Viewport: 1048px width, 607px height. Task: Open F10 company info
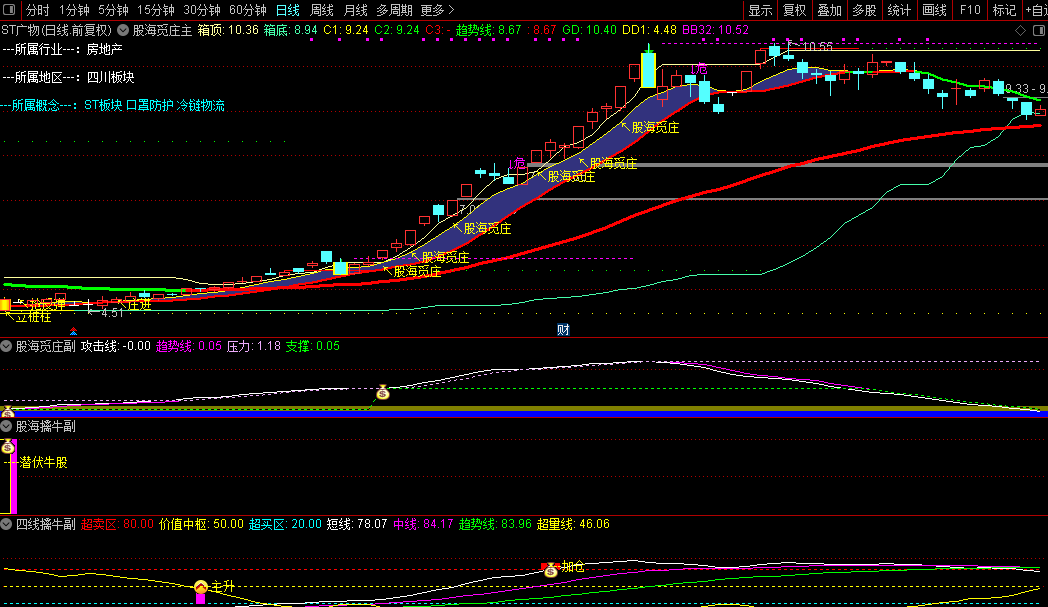(x=970, y=10)
